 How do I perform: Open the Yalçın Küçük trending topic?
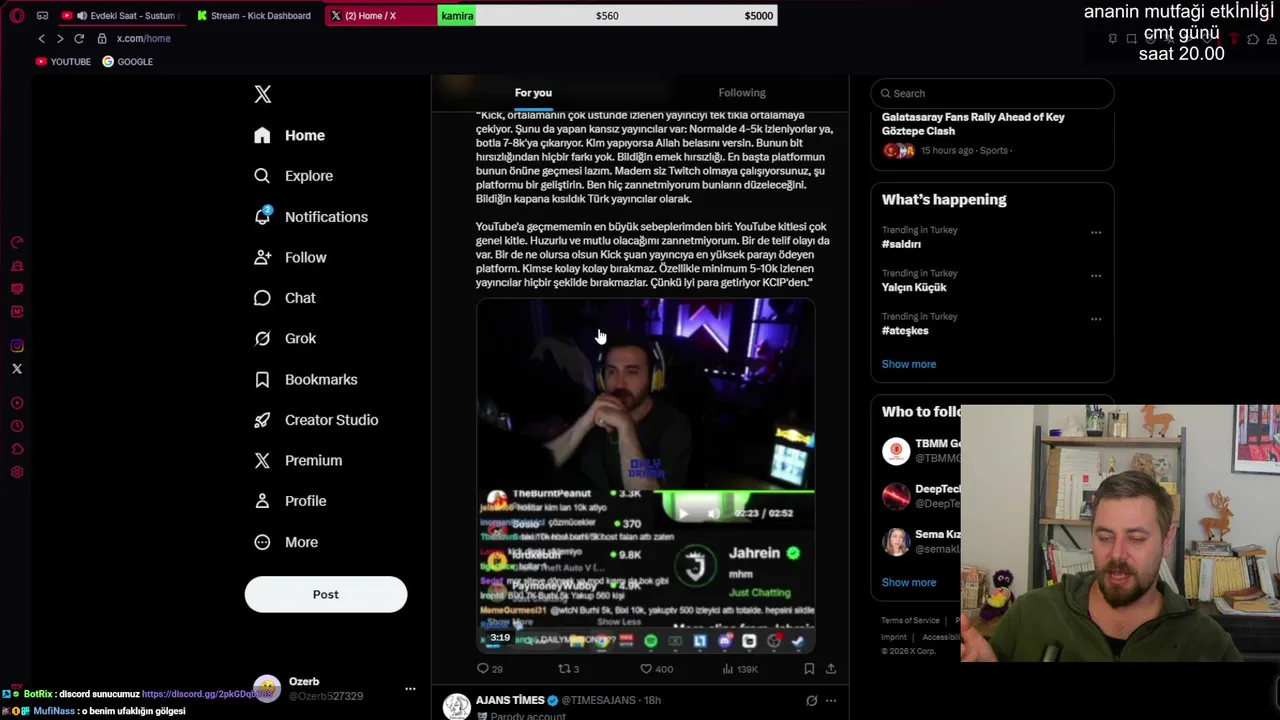point(913,287)
